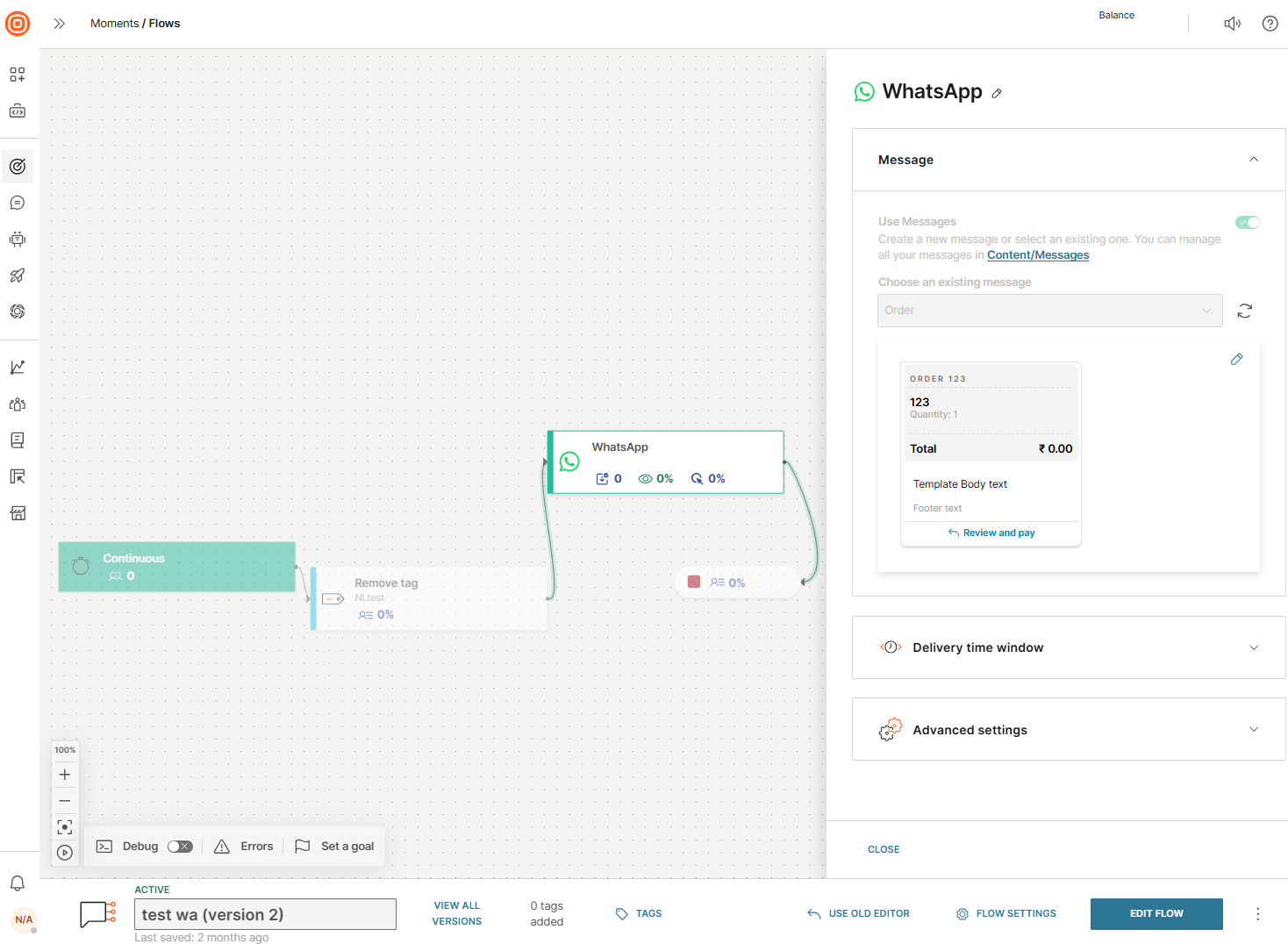Expand the Delivery time window section

(1254, 647)
